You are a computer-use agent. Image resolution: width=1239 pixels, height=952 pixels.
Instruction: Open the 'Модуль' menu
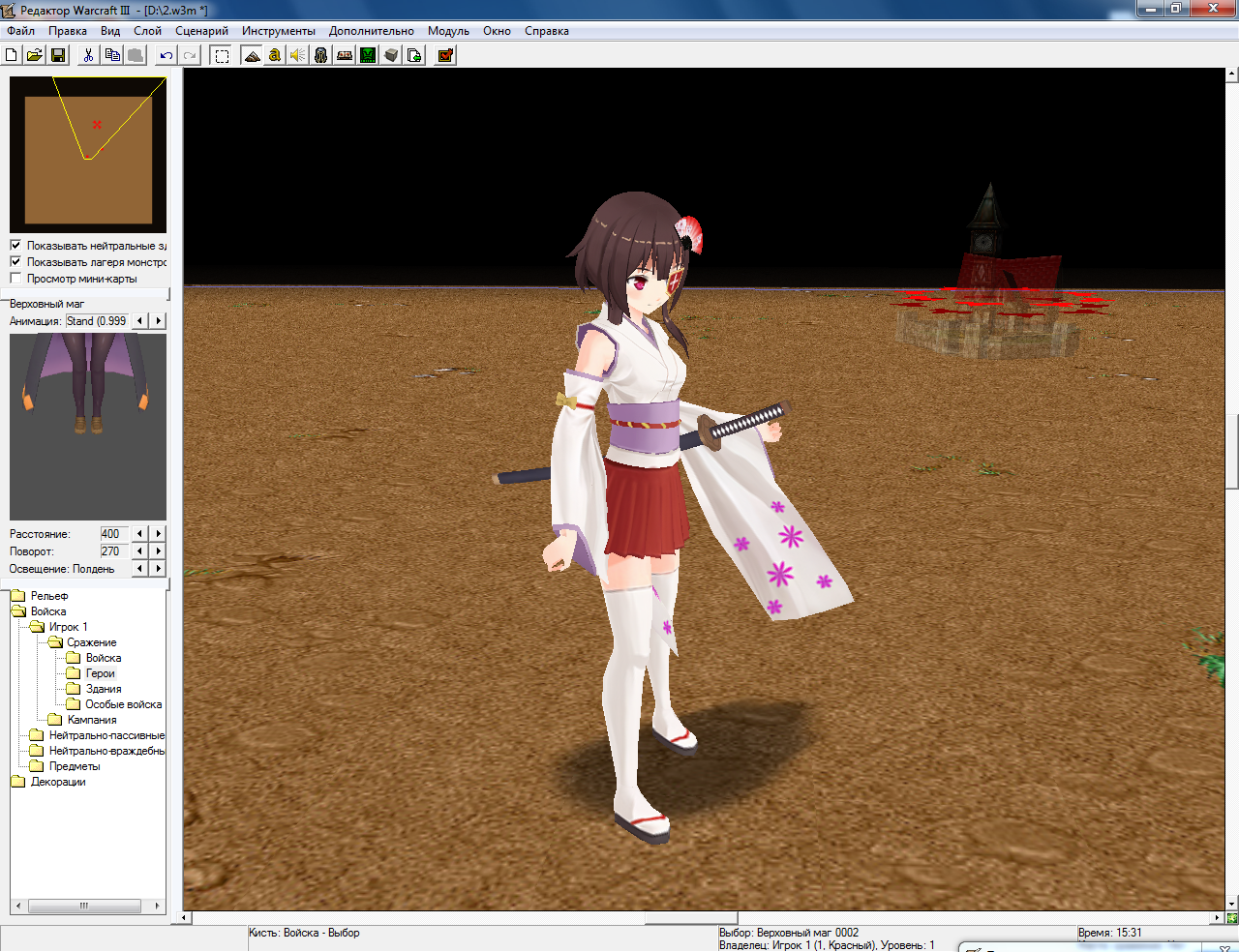448,31
